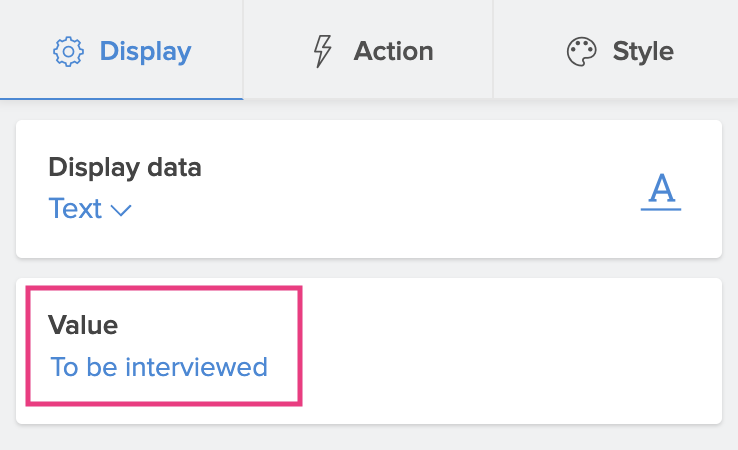738x450 pixels.
Task: Open text formatting with underlined A icon
Action: point(660,190)
